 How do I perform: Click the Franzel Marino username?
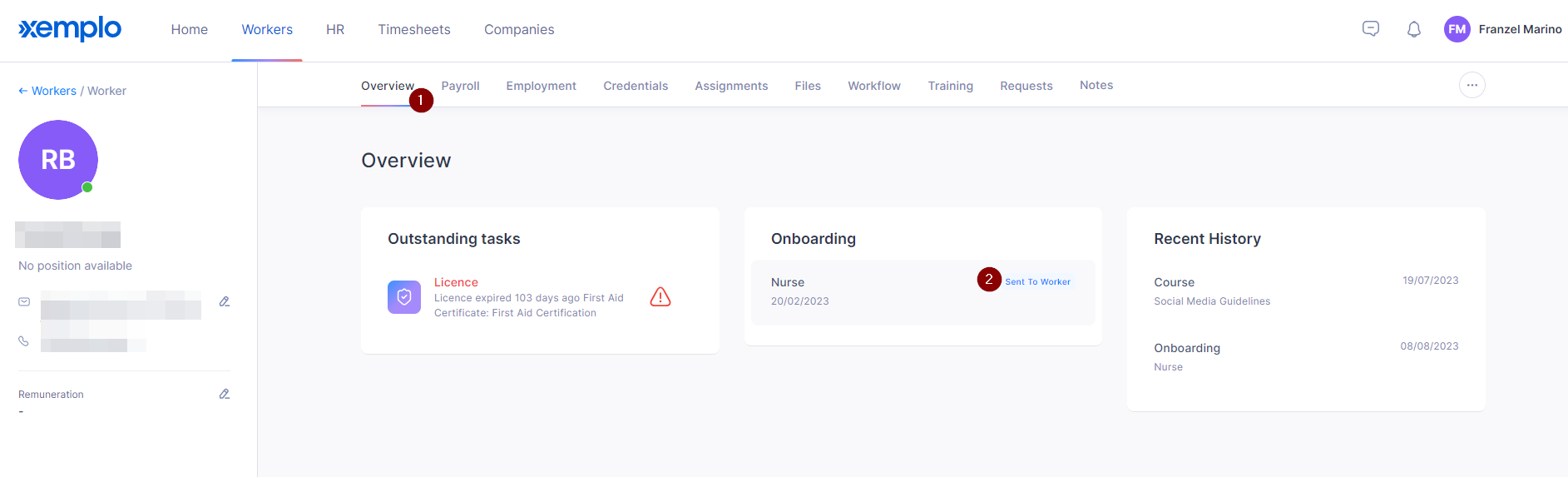tap(1520, 29)
